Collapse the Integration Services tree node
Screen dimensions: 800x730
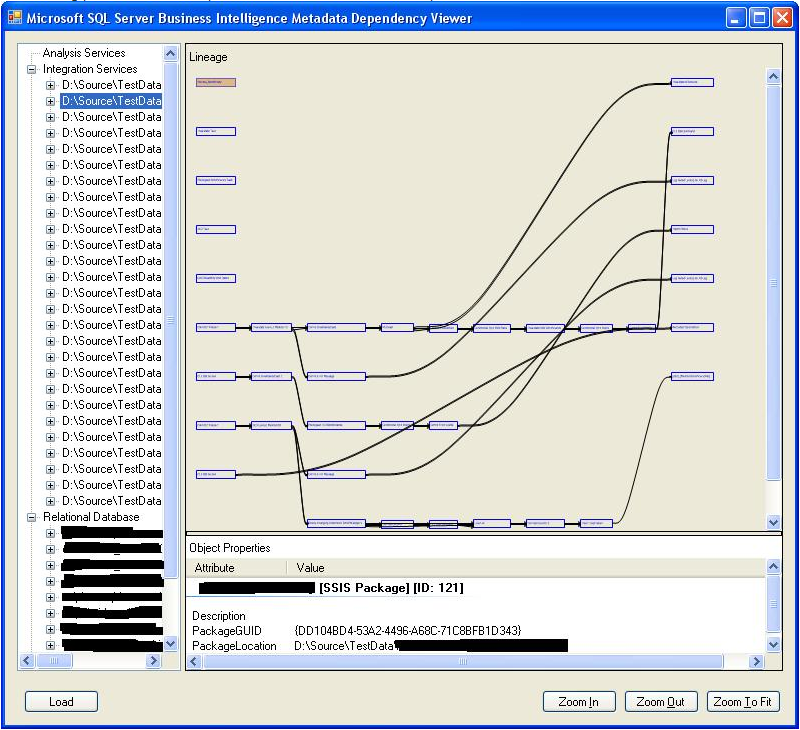32,69
